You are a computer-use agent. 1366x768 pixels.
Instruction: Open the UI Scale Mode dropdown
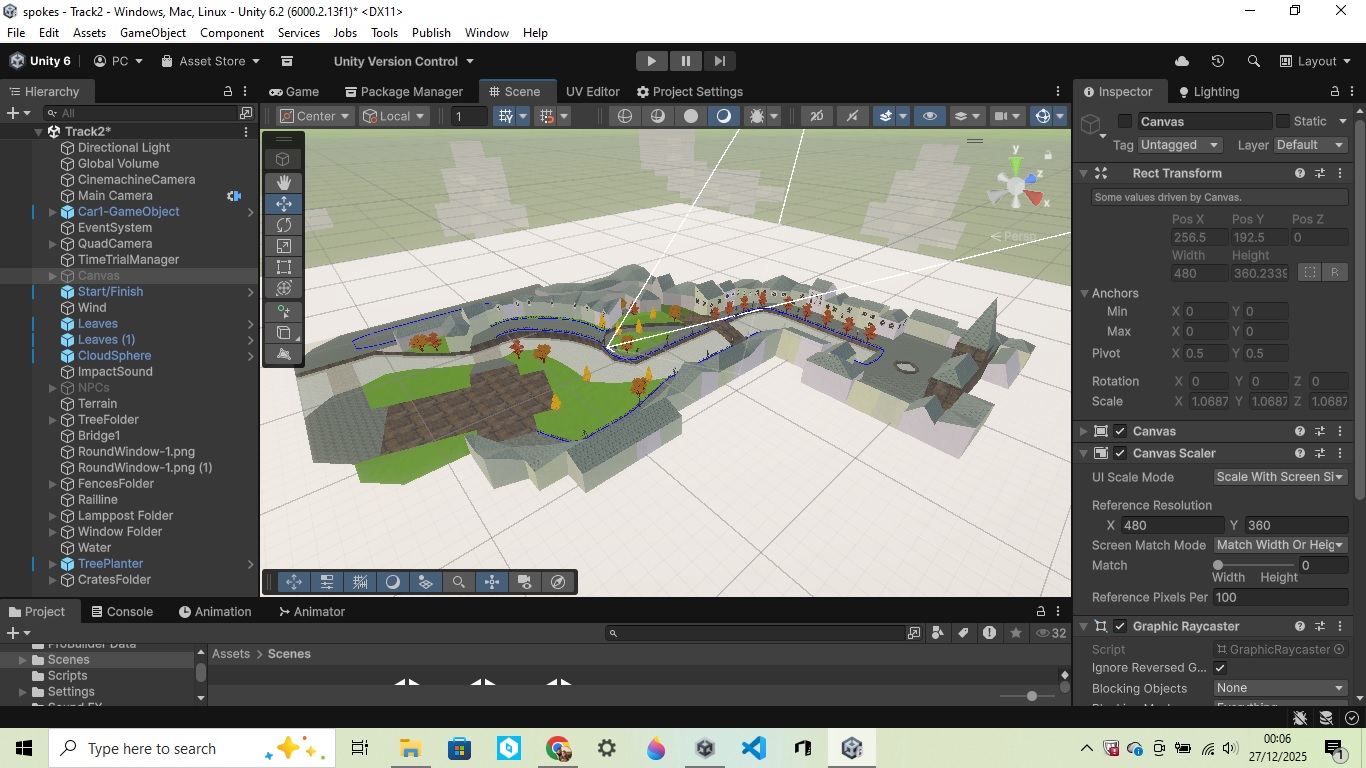tap(1280, 477)
